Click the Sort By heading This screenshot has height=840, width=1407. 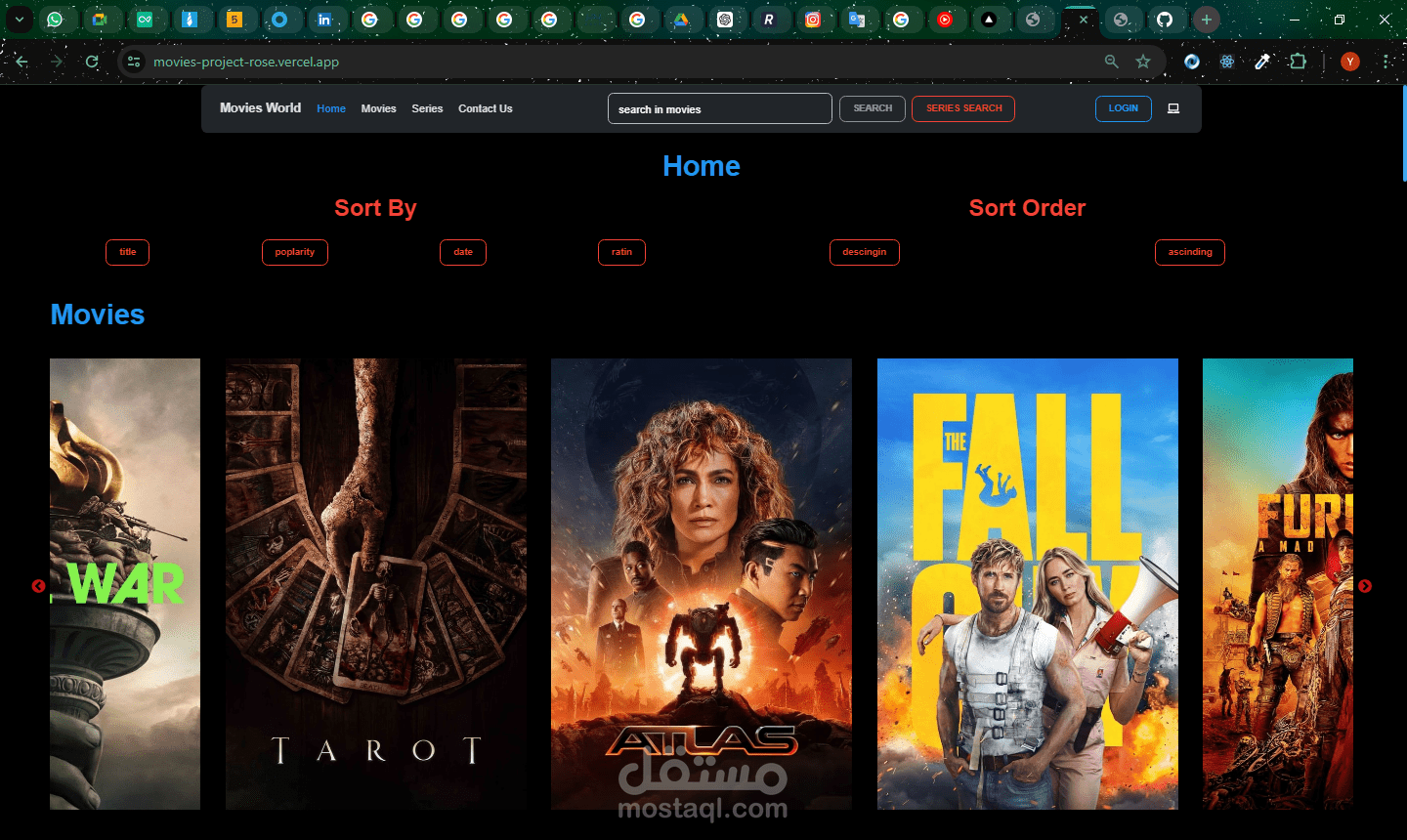[x=375, y=208]
